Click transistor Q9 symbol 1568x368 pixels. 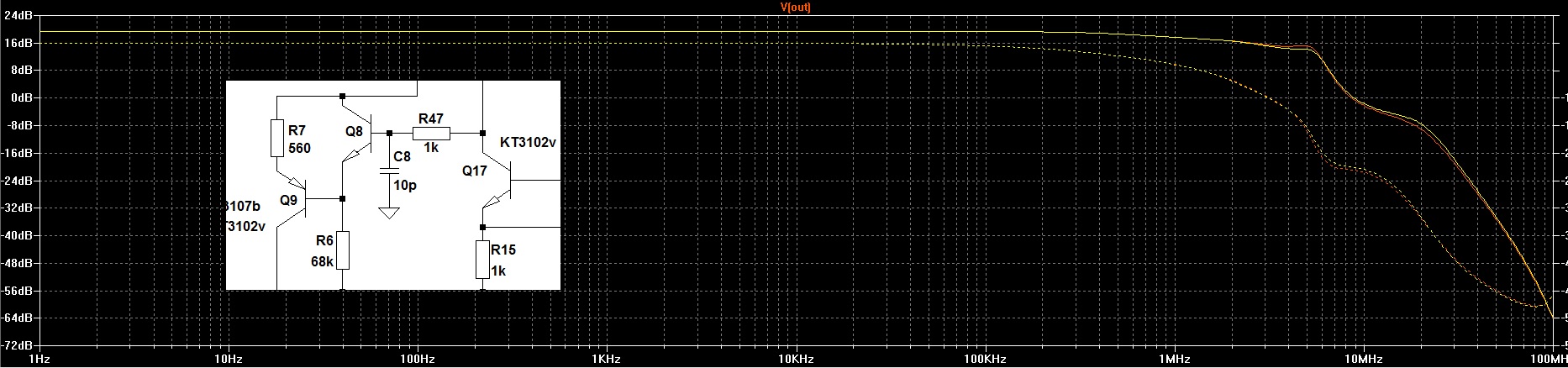click(x=296, y=198)
